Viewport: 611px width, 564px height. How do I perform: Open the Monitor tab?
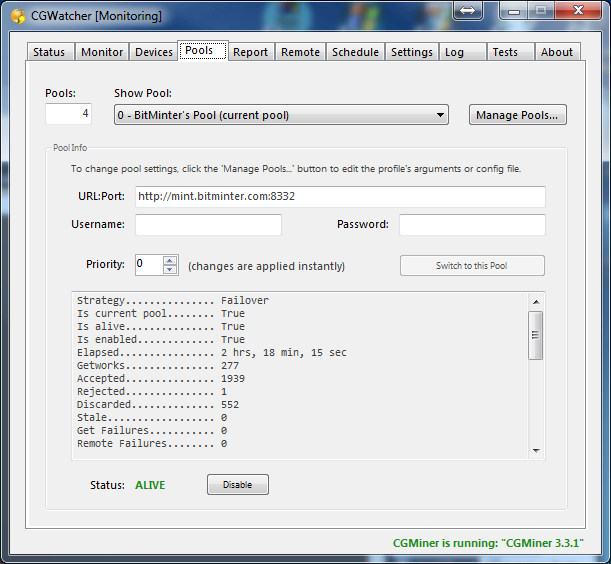coord(102,52)
